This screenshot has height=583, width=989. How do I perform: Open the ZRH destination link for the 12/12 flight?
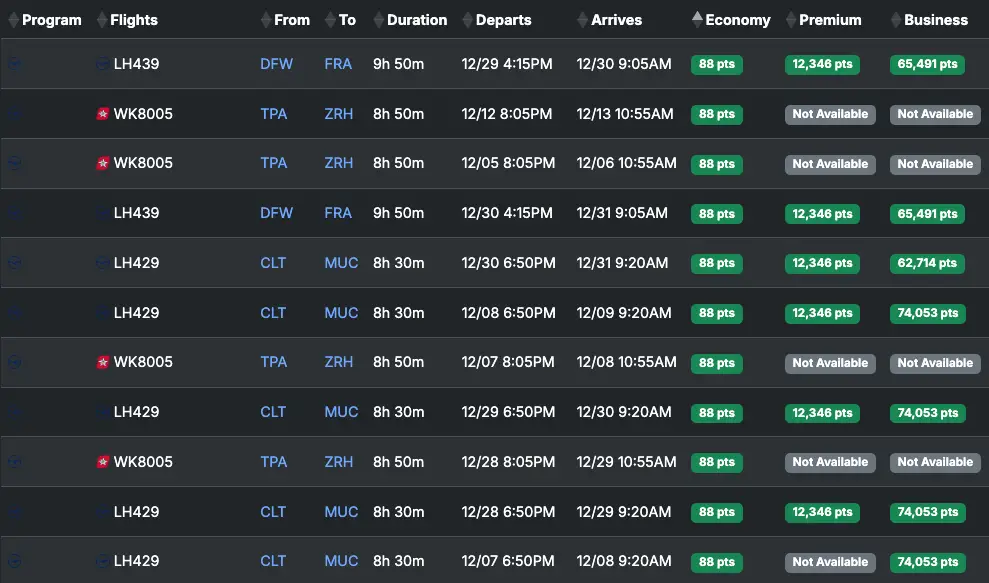click(x=339, y=114)
